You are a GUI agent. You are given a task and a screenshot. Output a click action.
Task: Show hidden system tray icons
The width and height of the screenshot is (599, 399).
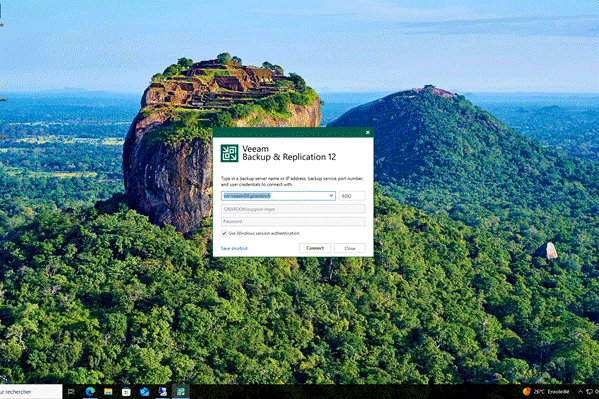580,392
